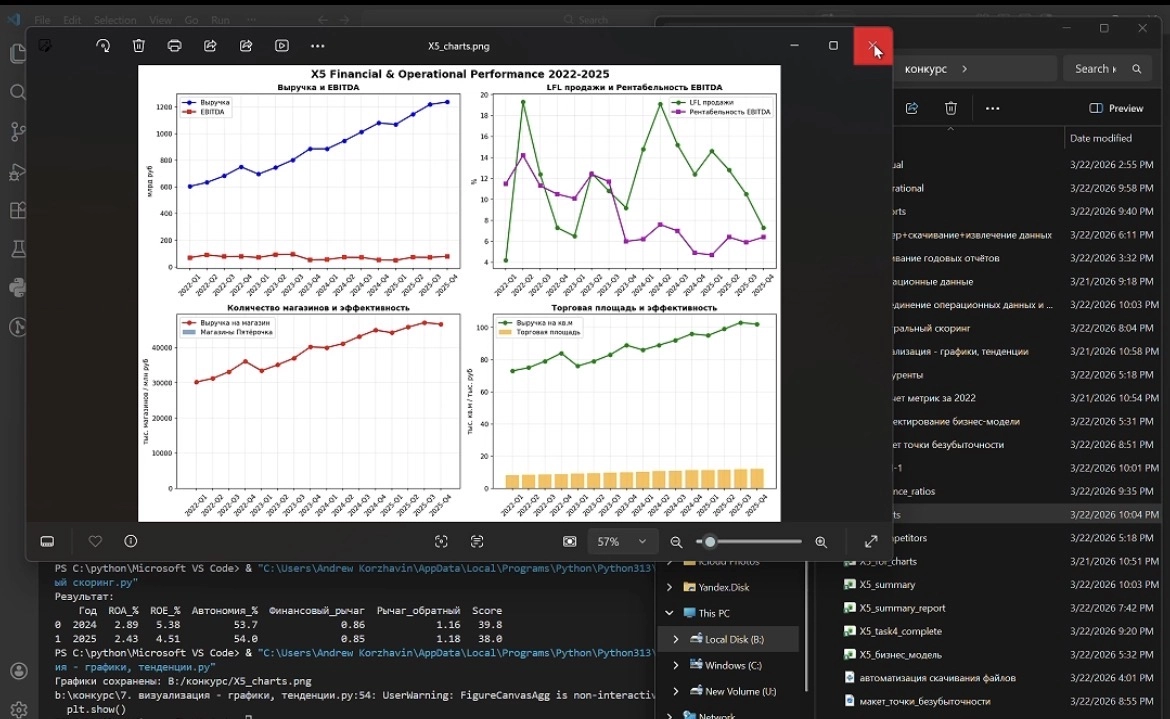The height and width of the screenshot is (719, 1170).
Task: Expand Local Disk (B:) tree node
Action: click(x=676, y=639)
